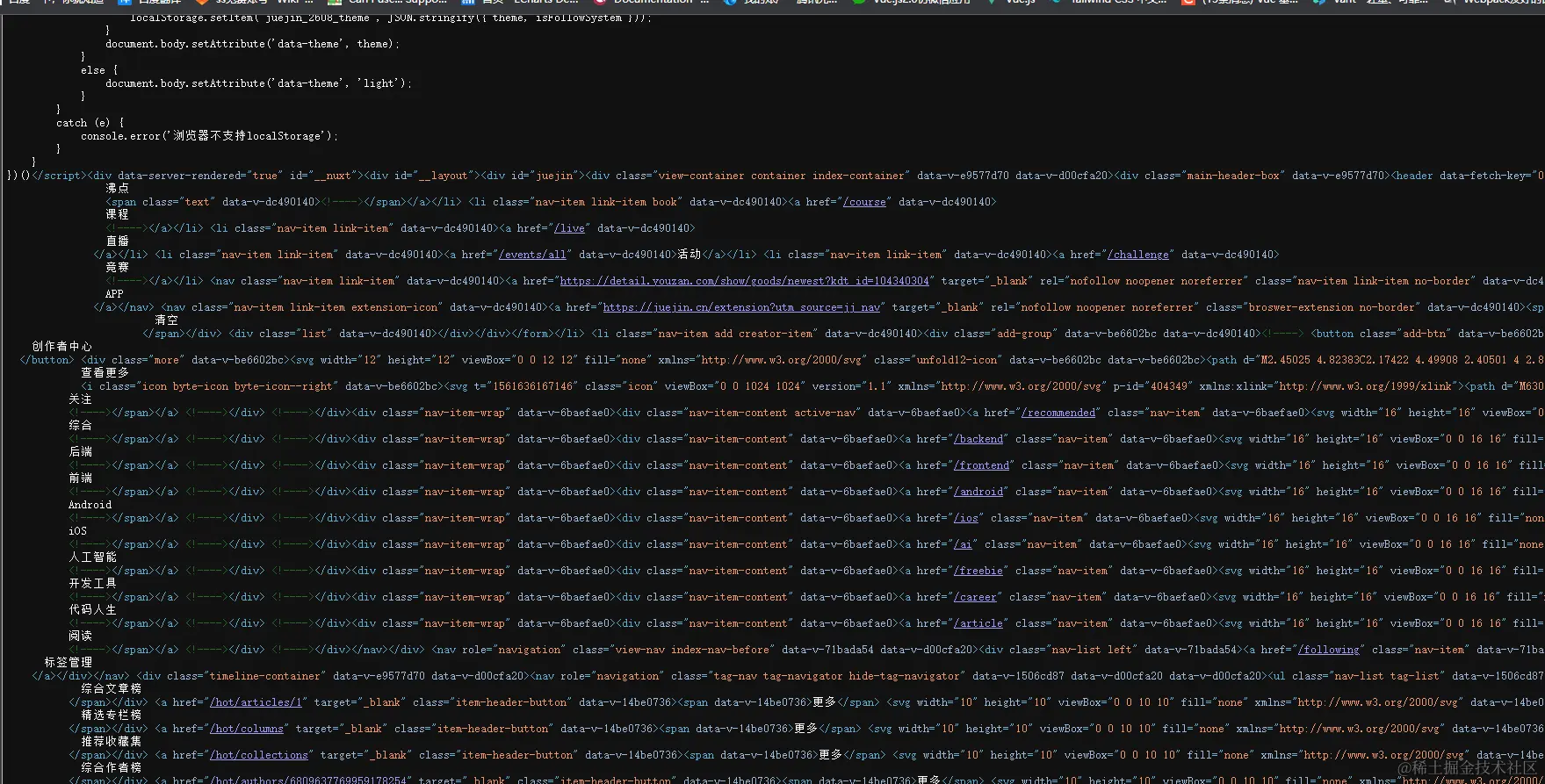This screenshot has width=1545, height=784.
Task: Select the text 前端
Action: pyautogui.click(x=80, y=478)
